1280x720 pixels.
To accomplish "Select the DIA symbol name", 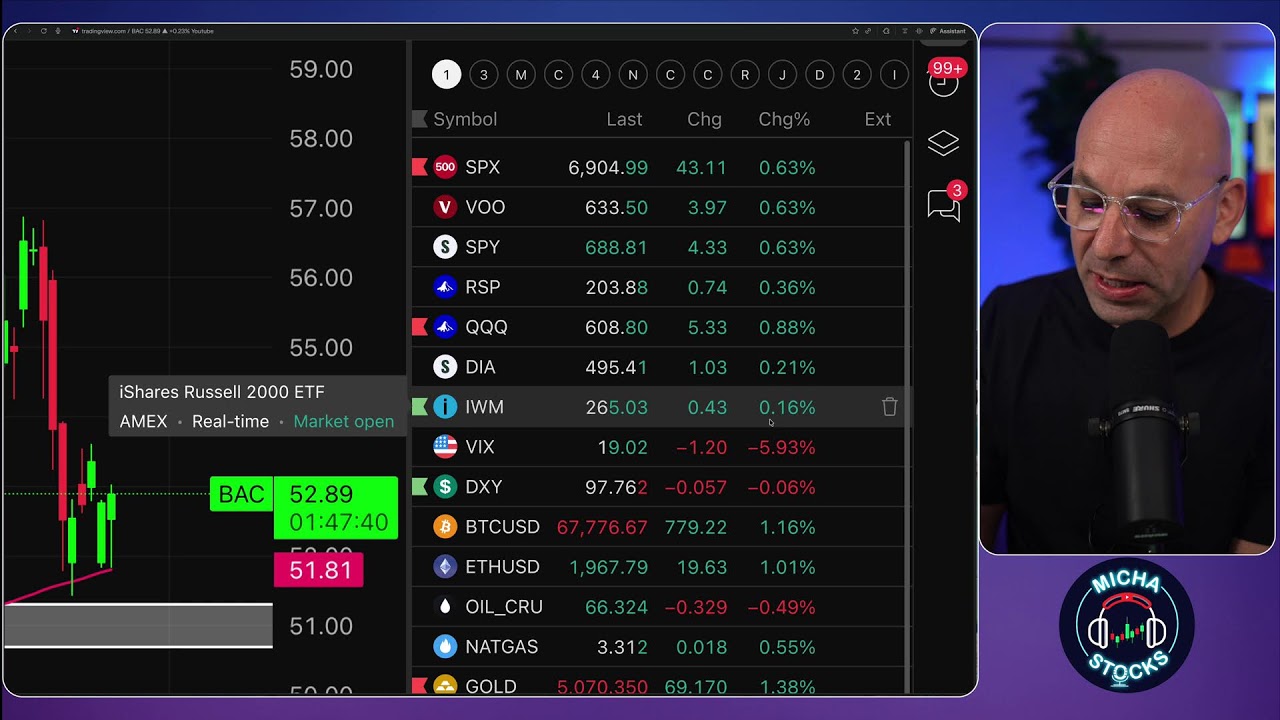I will point(480,367).
